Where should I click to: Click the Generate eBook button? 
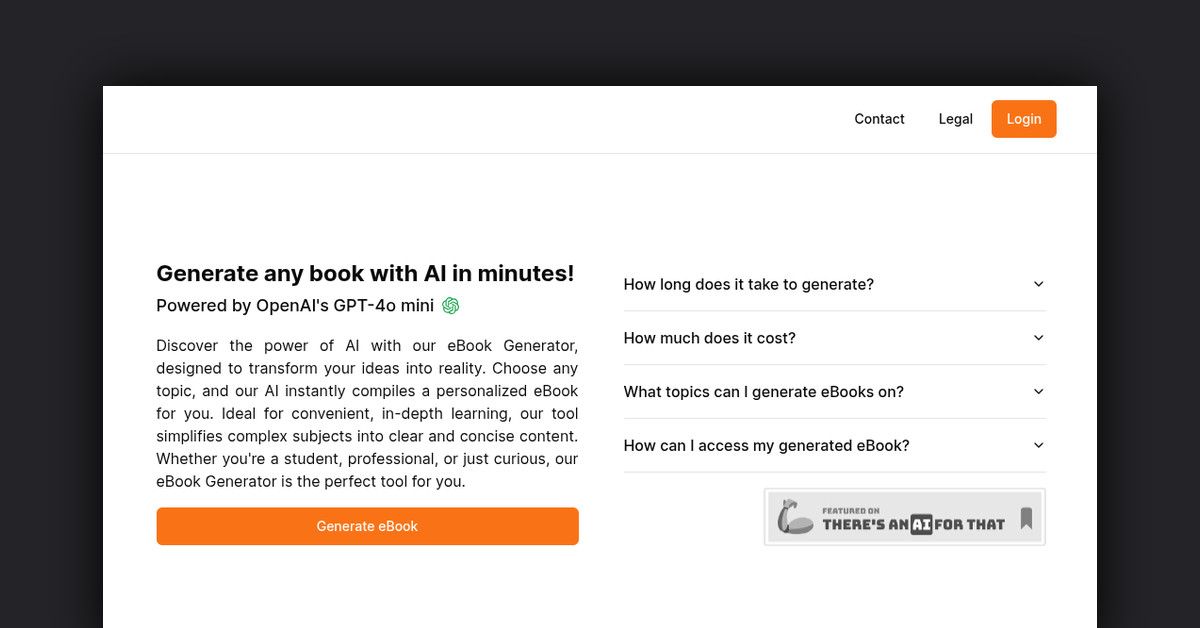tap(367, 526)
